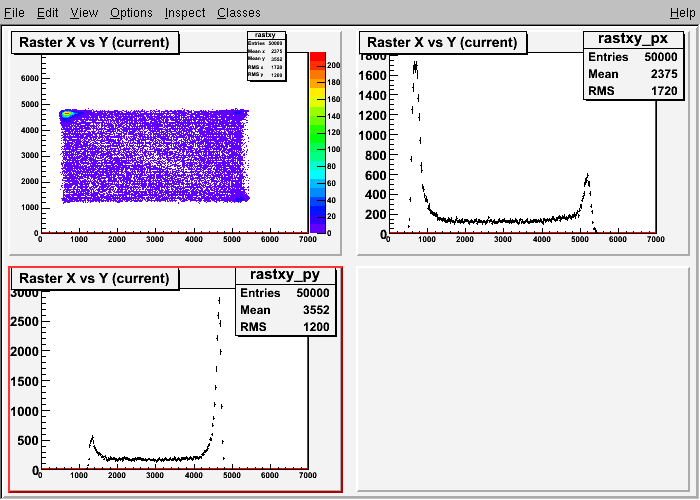Click the empty fourth pad
The width and height of the screenshot is (700, 500).
(x=523, y=379)
